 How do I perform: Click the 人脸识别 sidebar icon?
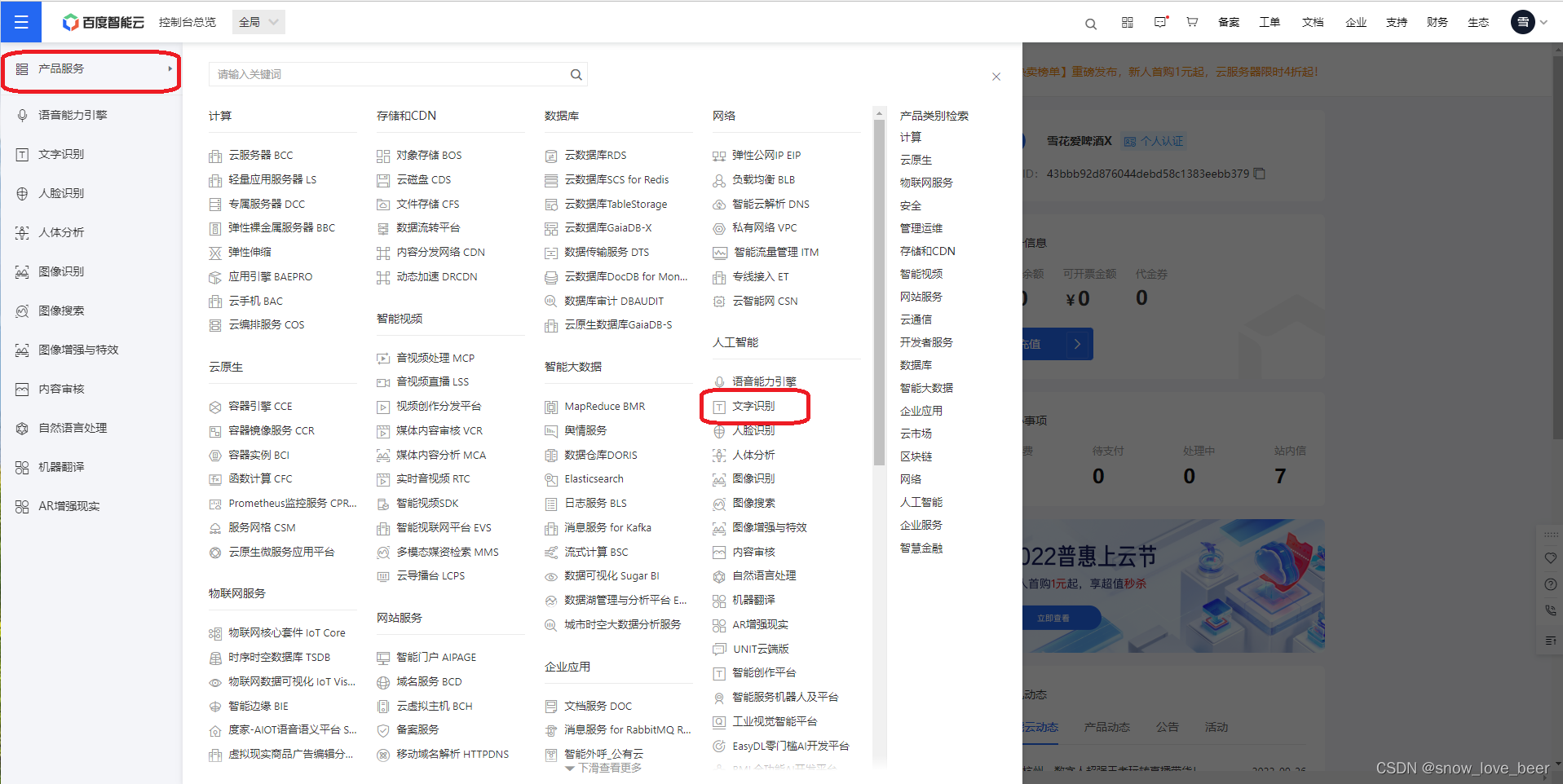pos(22,193)
